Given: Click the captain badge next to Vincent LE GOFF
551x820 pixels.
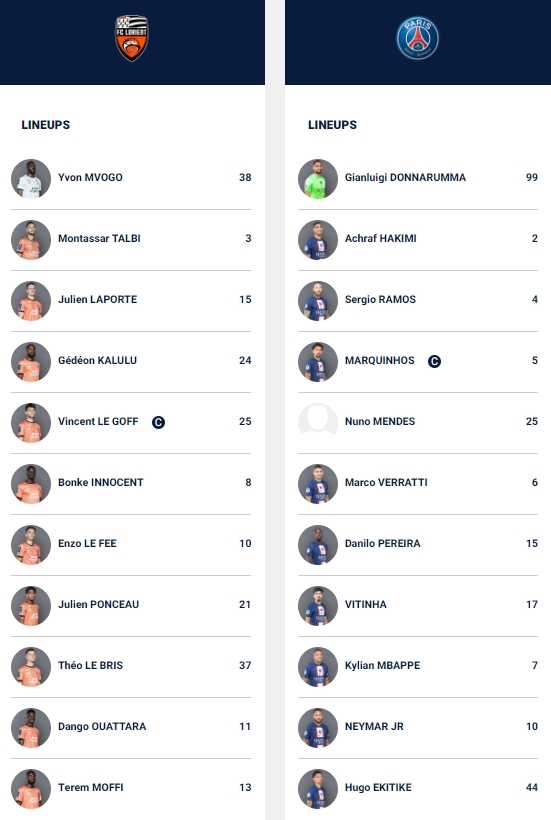Looking at the screenshot, I should [158, 422].
